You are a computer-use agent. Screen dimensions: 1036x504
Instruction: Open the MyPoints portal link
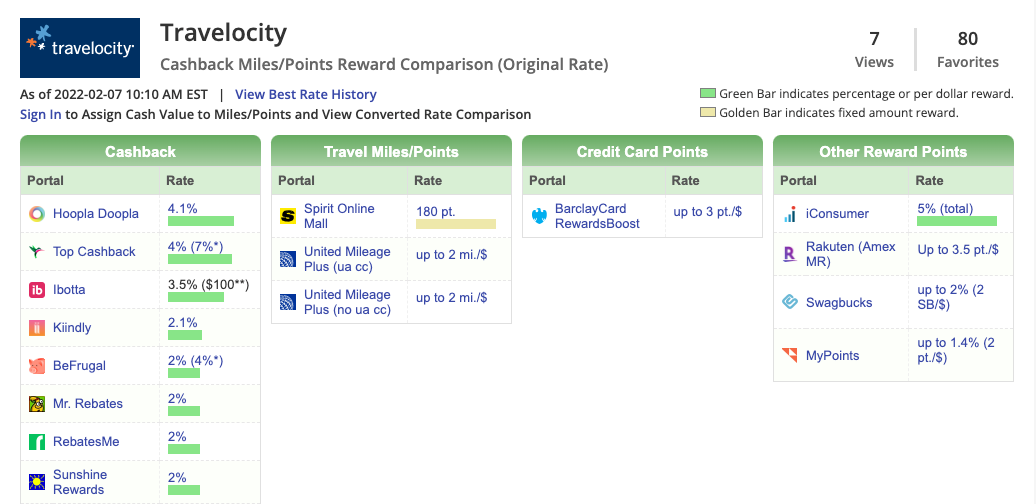[832, 355]
